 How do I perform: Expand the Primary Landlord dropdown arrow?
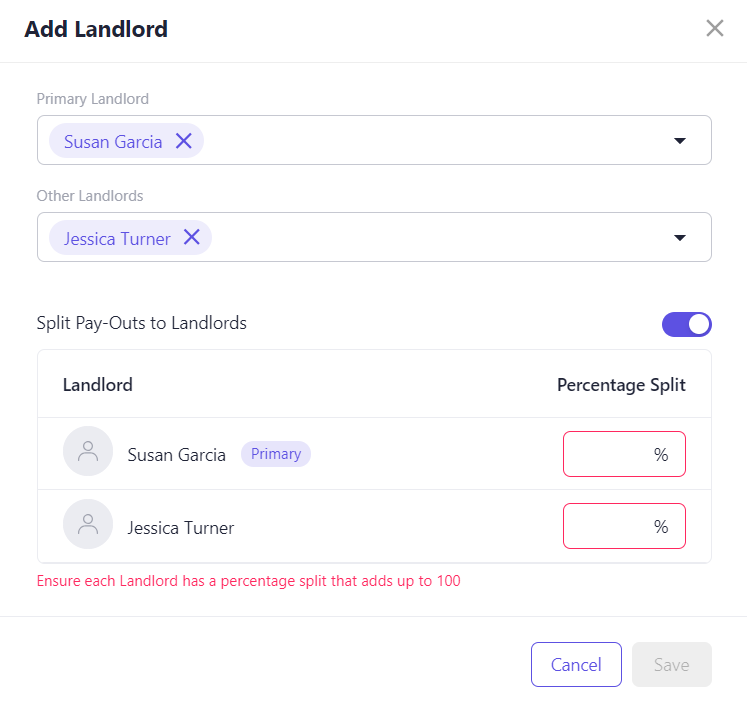[680, 140]
